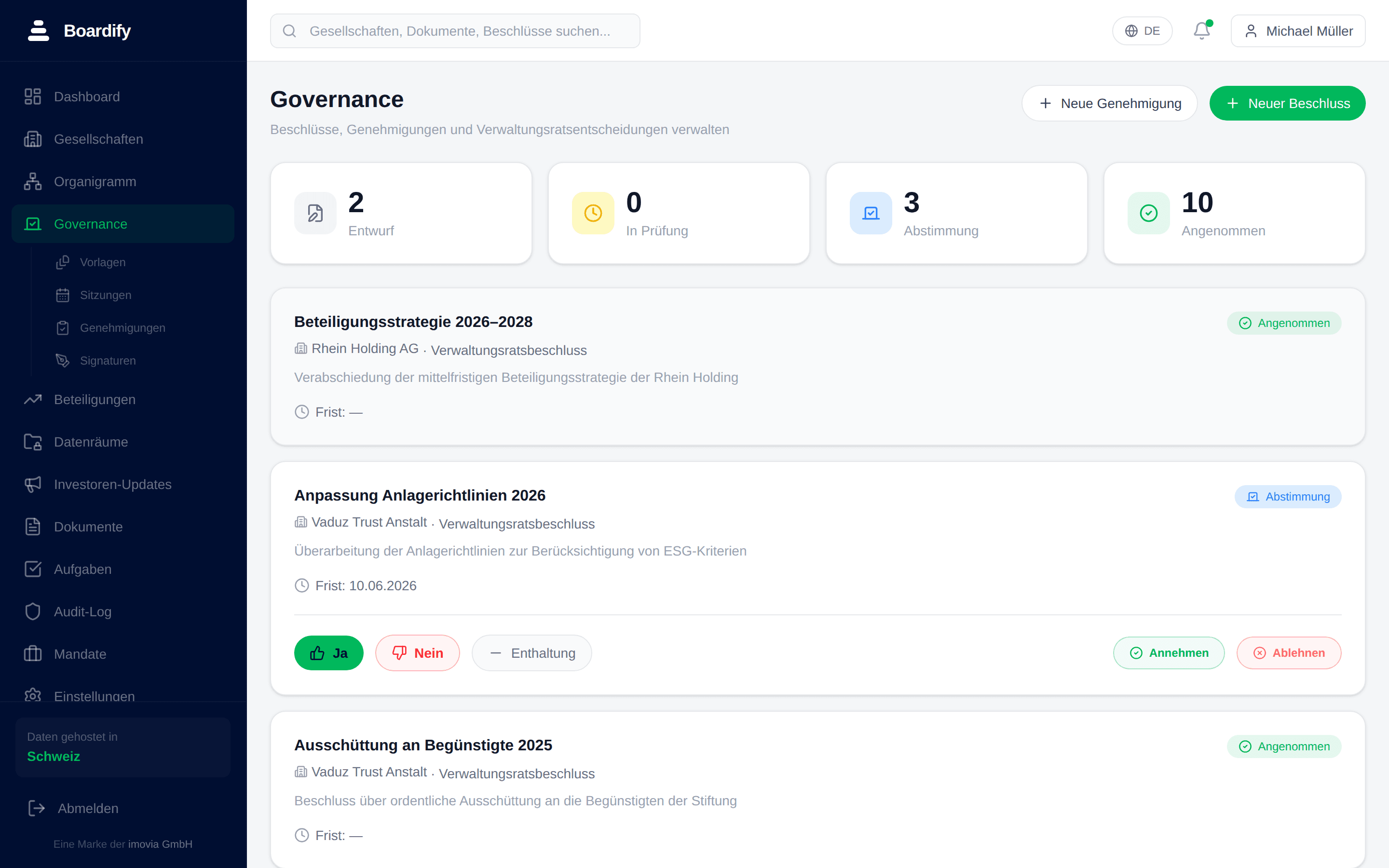Click the Boardify logo icon
This screenshot has width=1389, height=868.
39,30
